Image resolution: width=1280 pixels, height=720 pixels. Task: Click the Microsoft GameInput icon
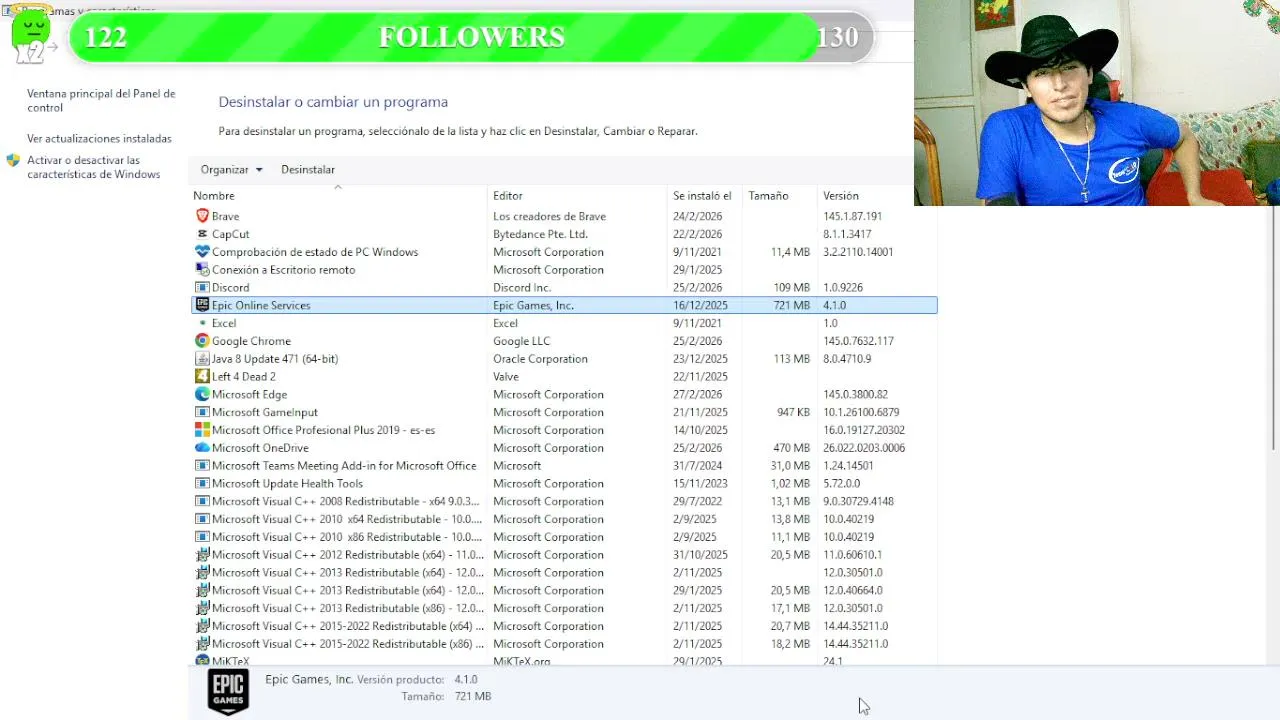[202, 412]
